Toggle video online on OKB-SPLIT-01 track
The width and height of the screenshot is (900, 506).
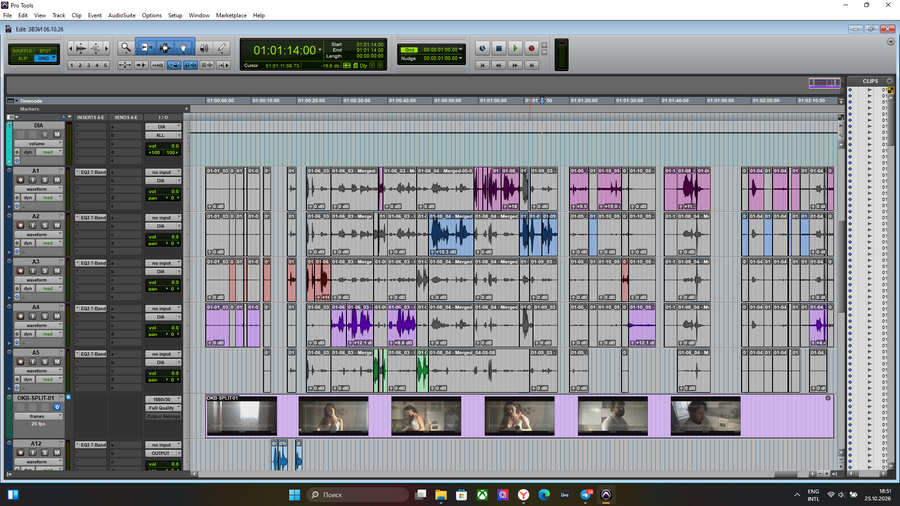(x=57, y=407)
